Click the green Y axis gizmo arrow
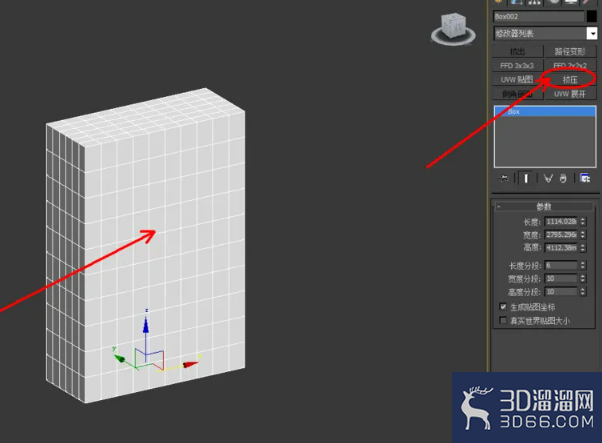The width and height of the screenshot is (602, 443). click(119, 359)
